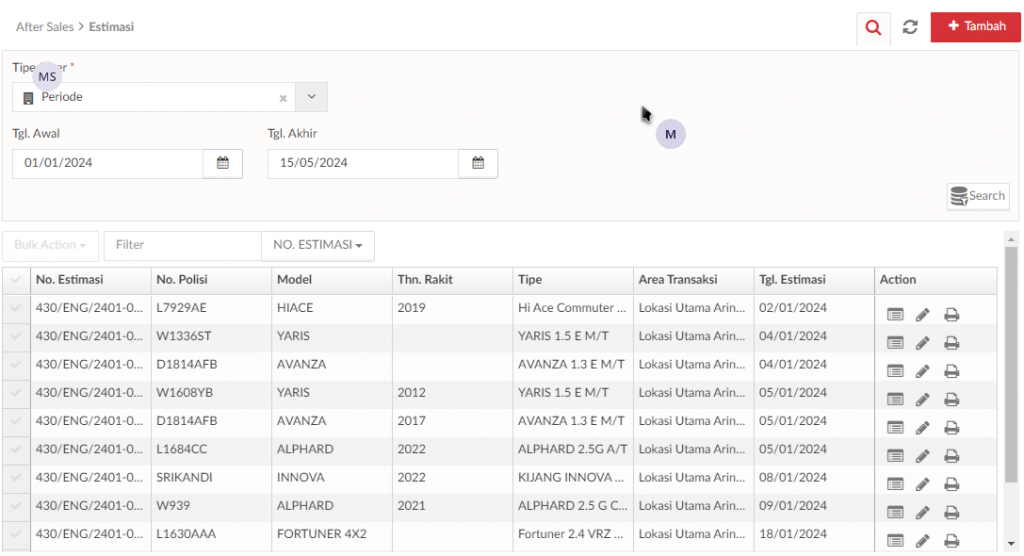Check the L1684CC row checkbox
Image resolution: width=1024 pixels, height=556 pixels.
coord(16,450)
